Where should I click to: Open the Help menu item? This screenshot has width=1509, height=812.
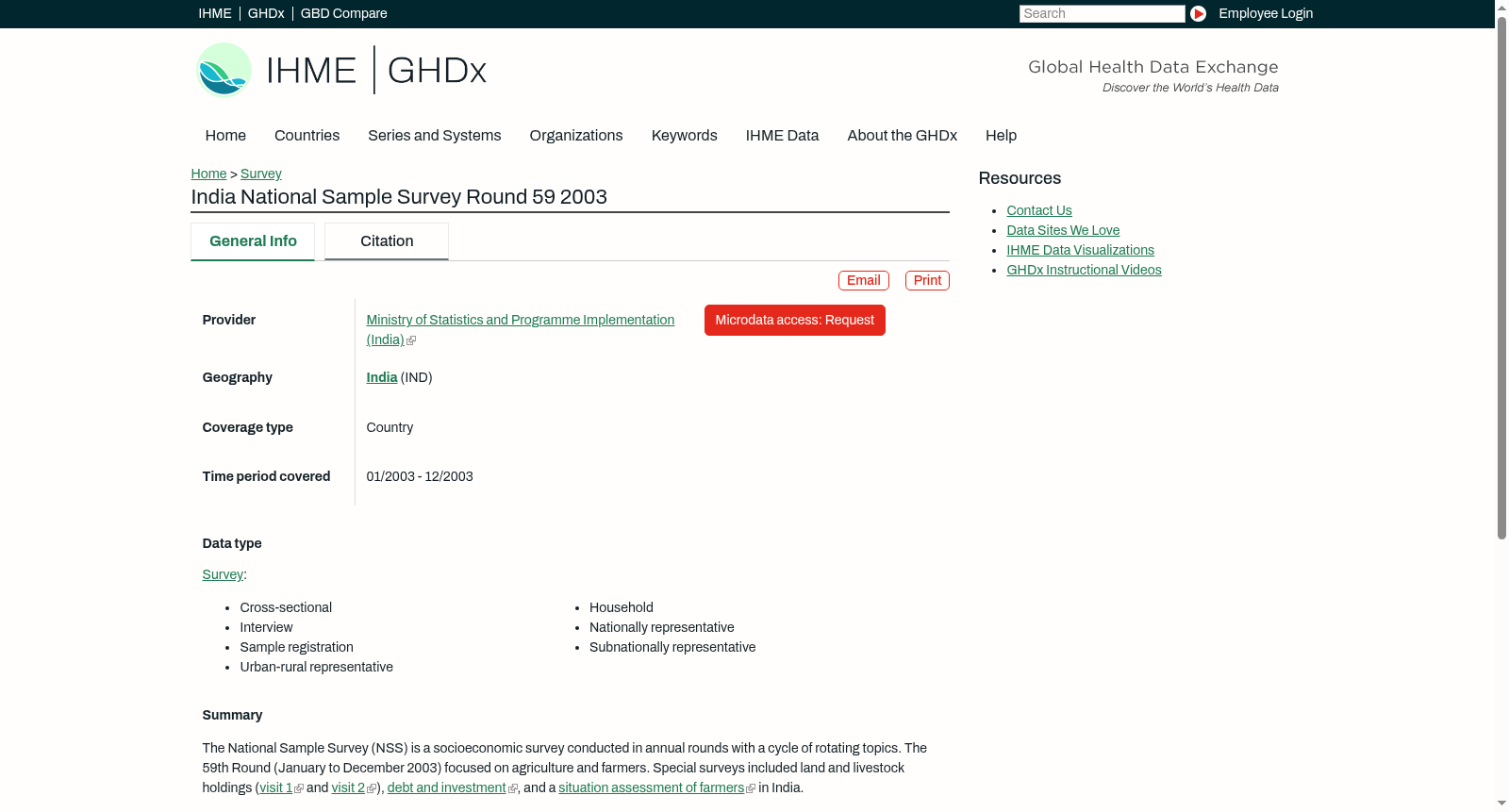coord(1002,136)
